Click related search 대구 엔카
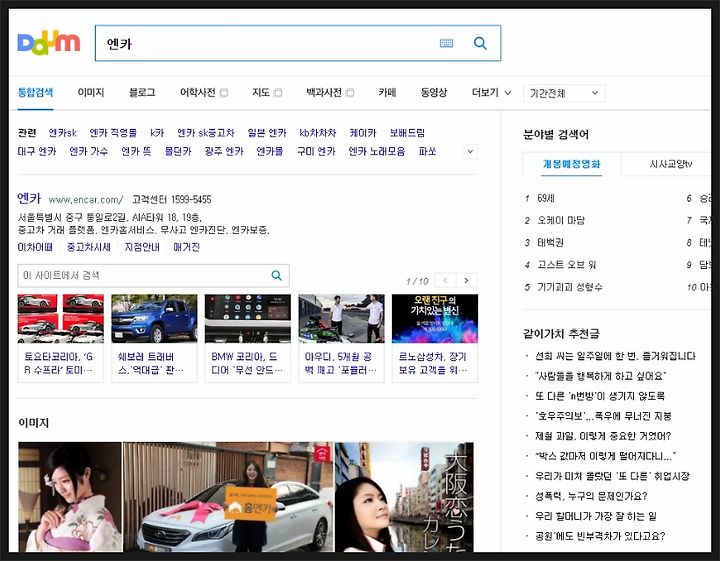Image resolution: width=720 pixels, height=561 pixels. (x=37, y=151)
